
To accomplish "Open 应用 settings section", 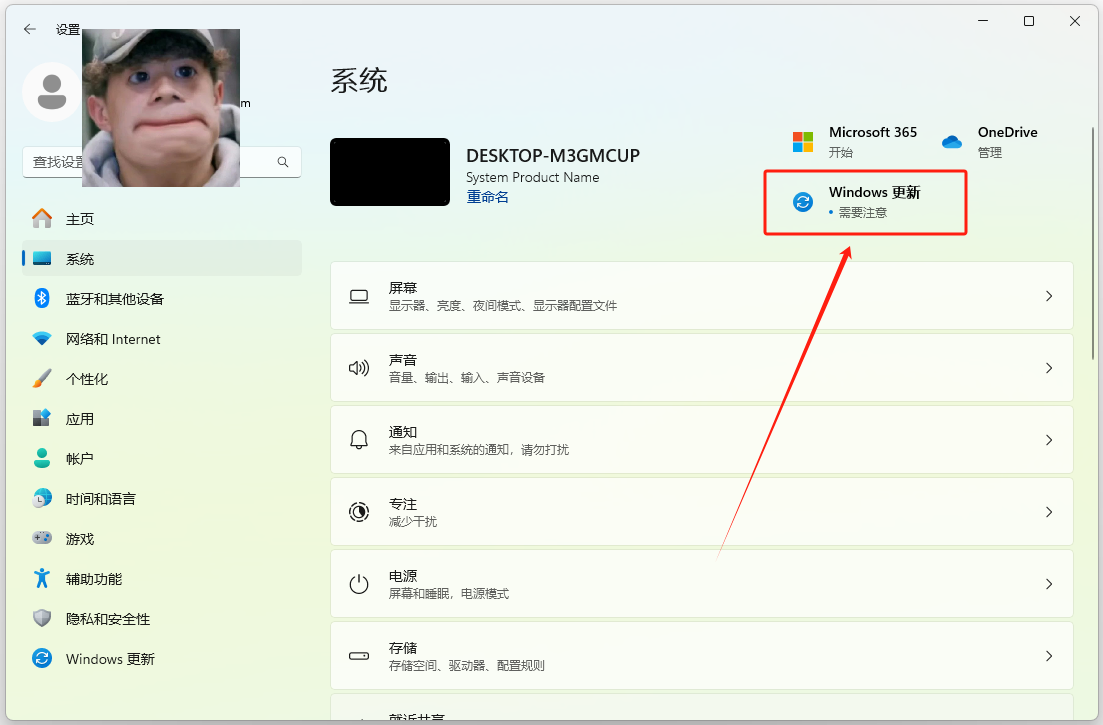I will [162, 419].
